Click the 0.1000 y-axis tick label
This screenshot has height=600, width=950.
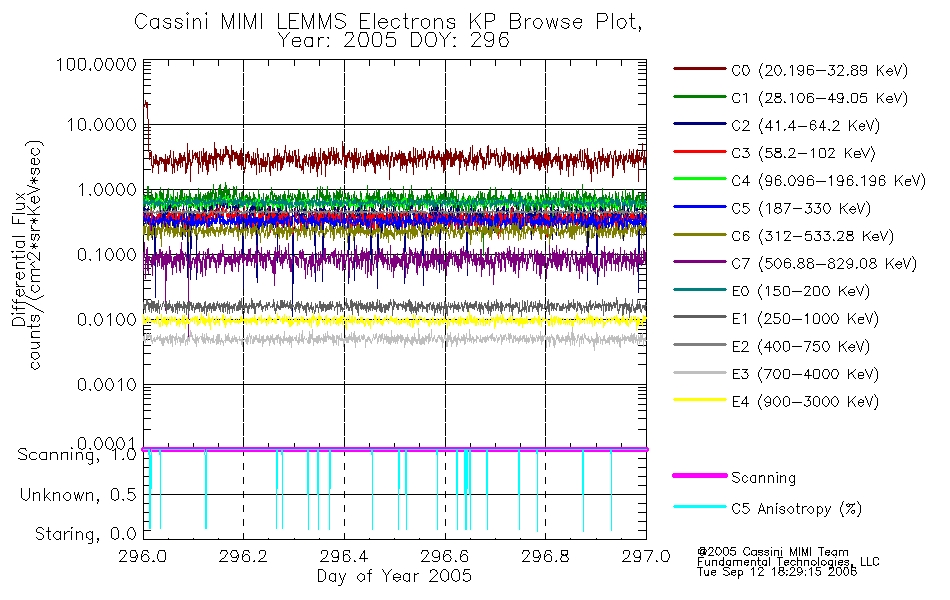[x=107, y=255]
